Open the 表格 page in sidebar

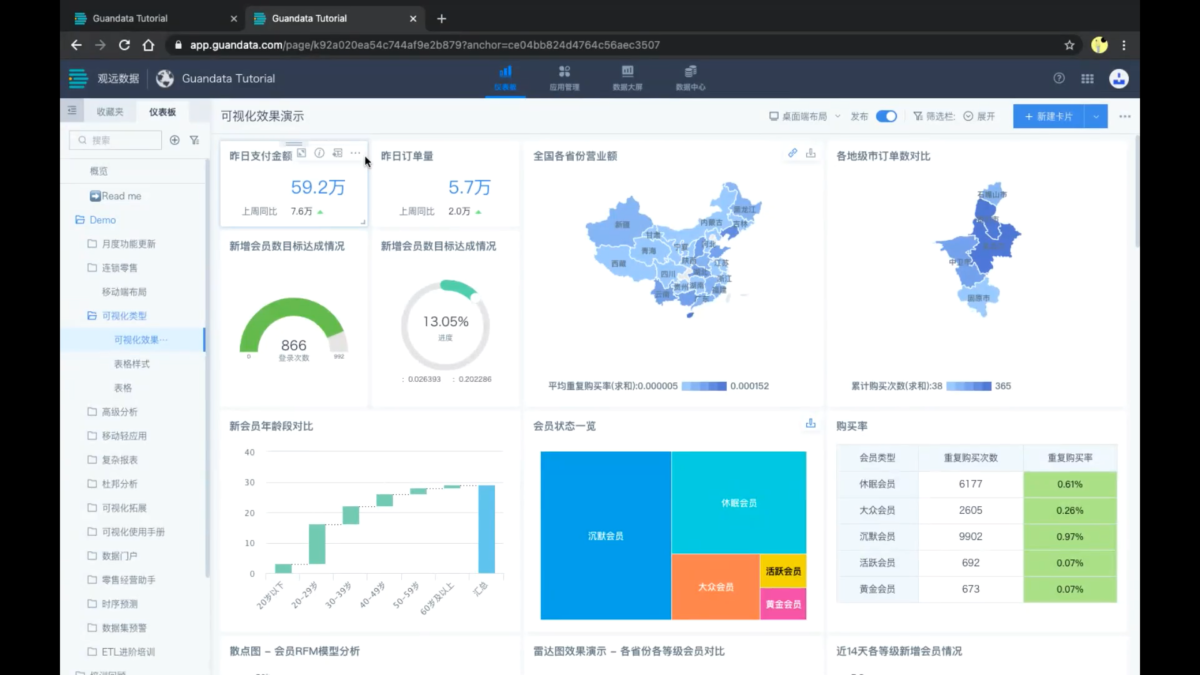coord(122,388)
